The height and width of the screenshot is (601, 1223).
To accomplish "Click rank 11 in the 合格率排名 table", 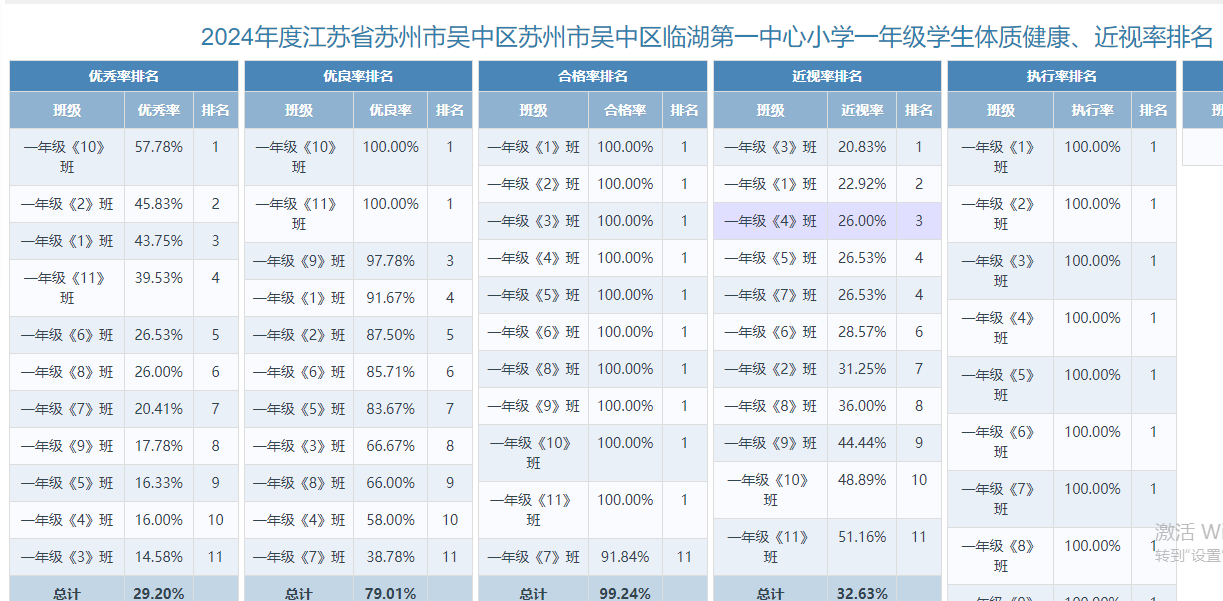I will pos(684,557).
